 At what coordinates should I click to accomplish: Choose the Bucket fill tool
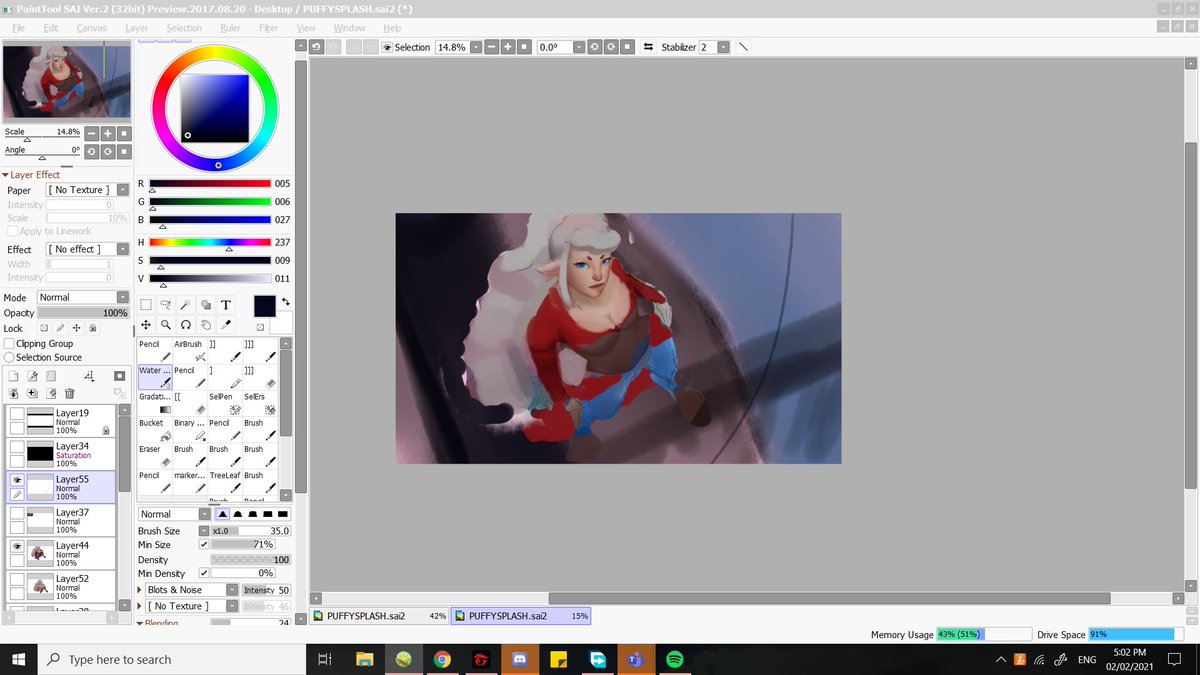[x=155, y=429]
